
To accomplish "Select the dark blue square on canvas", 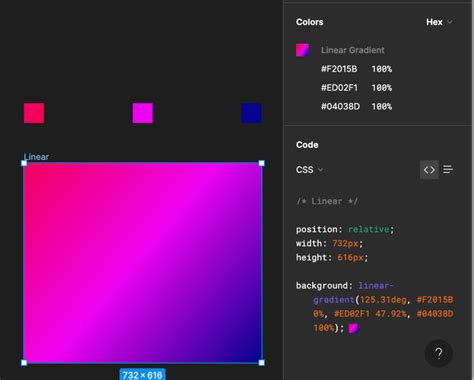I will tap(251, 113).
